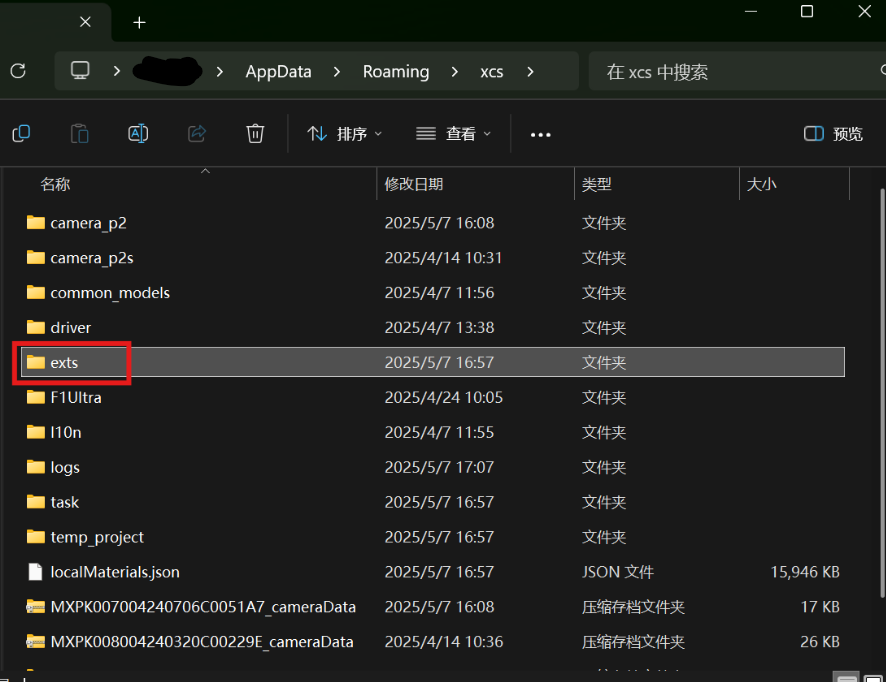This screenshot has width=886, height=682.
Task: Add a new Explorer tab
Action: (x=139, y=23)
